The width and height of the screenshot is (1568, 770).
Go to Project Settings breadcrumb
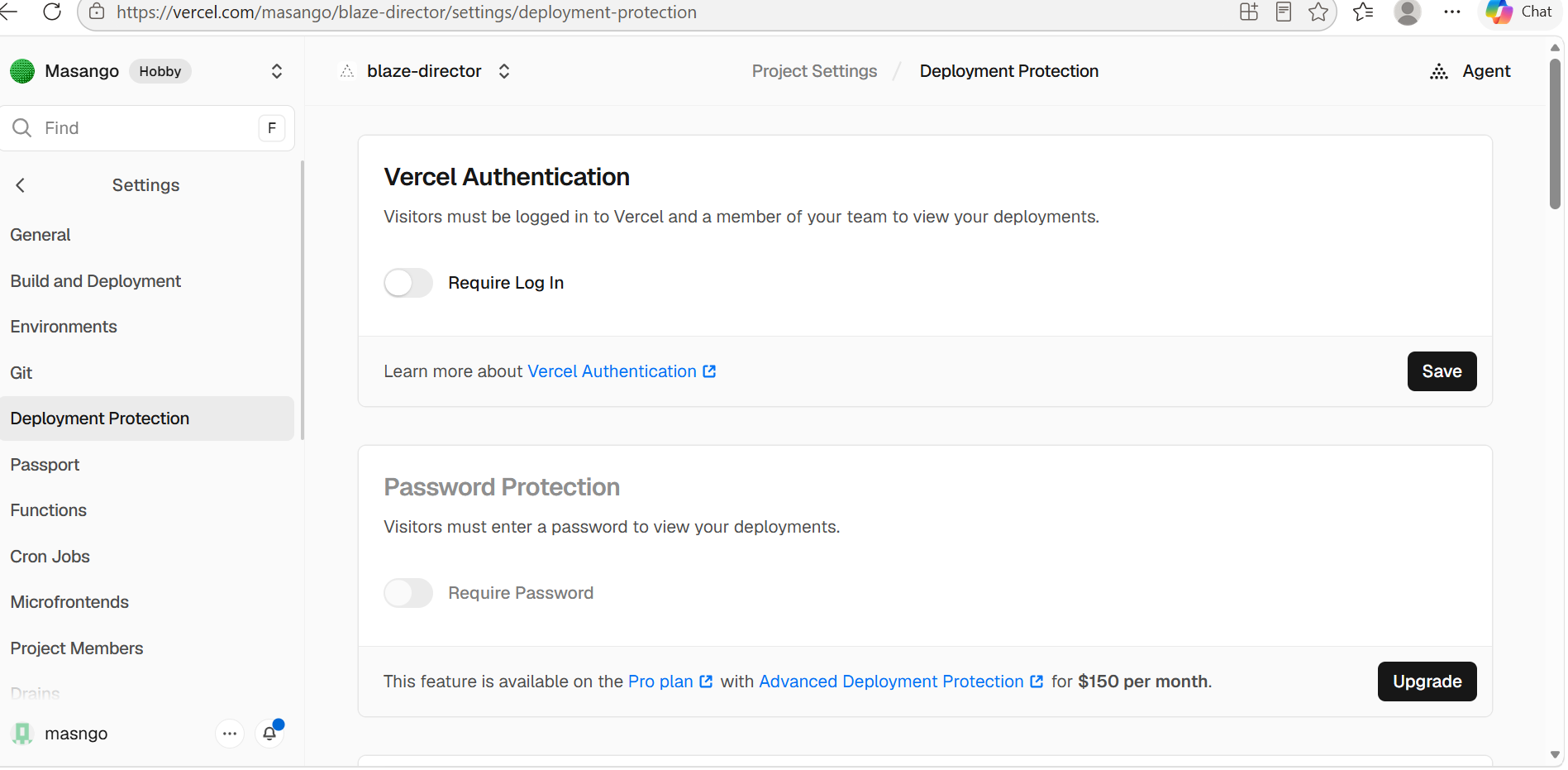tap(814, 71)
